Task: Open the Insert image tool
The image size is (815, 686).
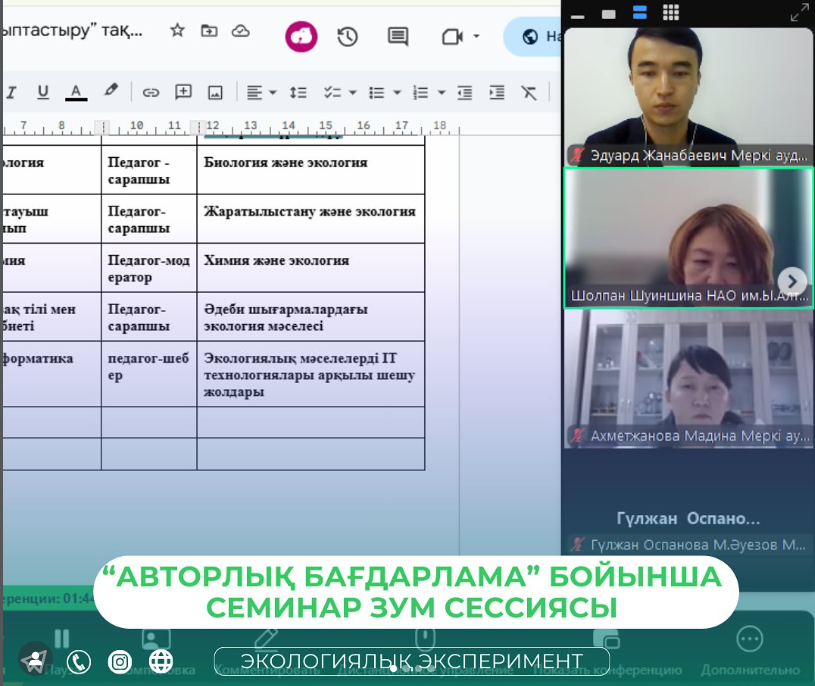Action: click(213, 91)
